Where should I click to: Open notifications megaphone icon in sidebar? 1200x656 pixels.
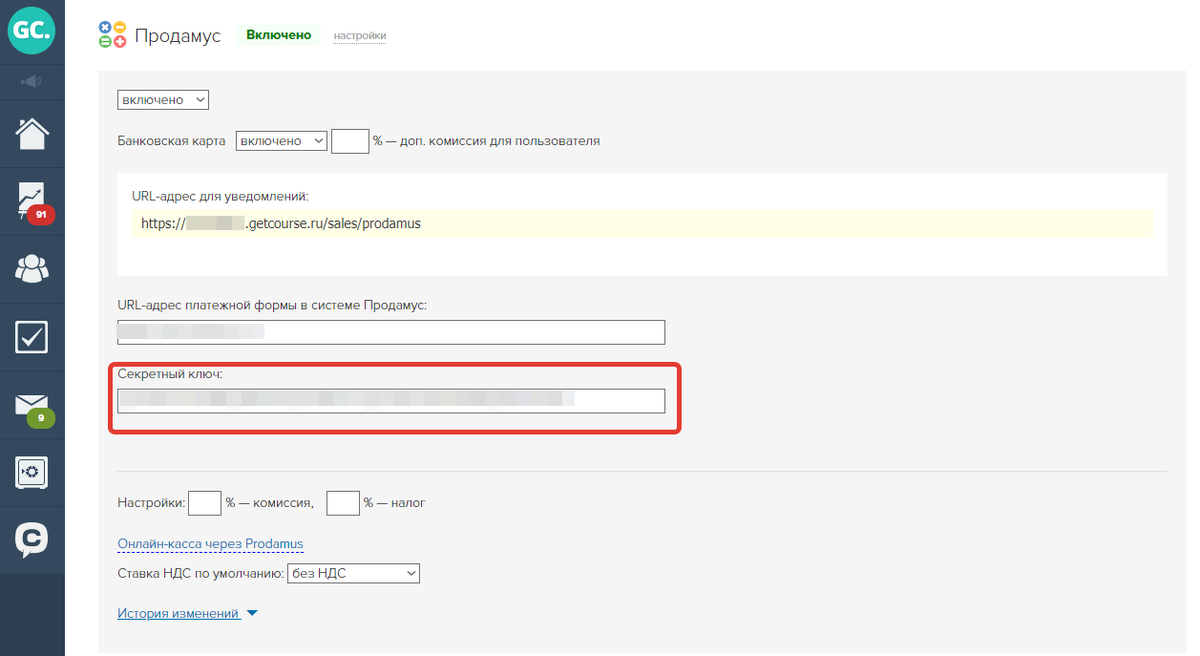[x=32, y=81]
